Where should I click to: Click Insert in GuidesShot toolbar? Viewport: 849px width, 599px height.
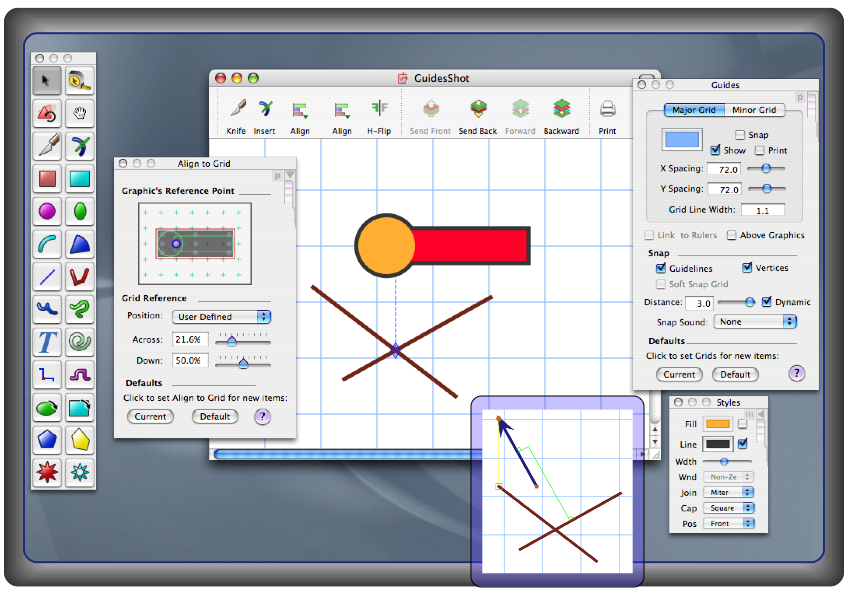click(x=265, y=116)
